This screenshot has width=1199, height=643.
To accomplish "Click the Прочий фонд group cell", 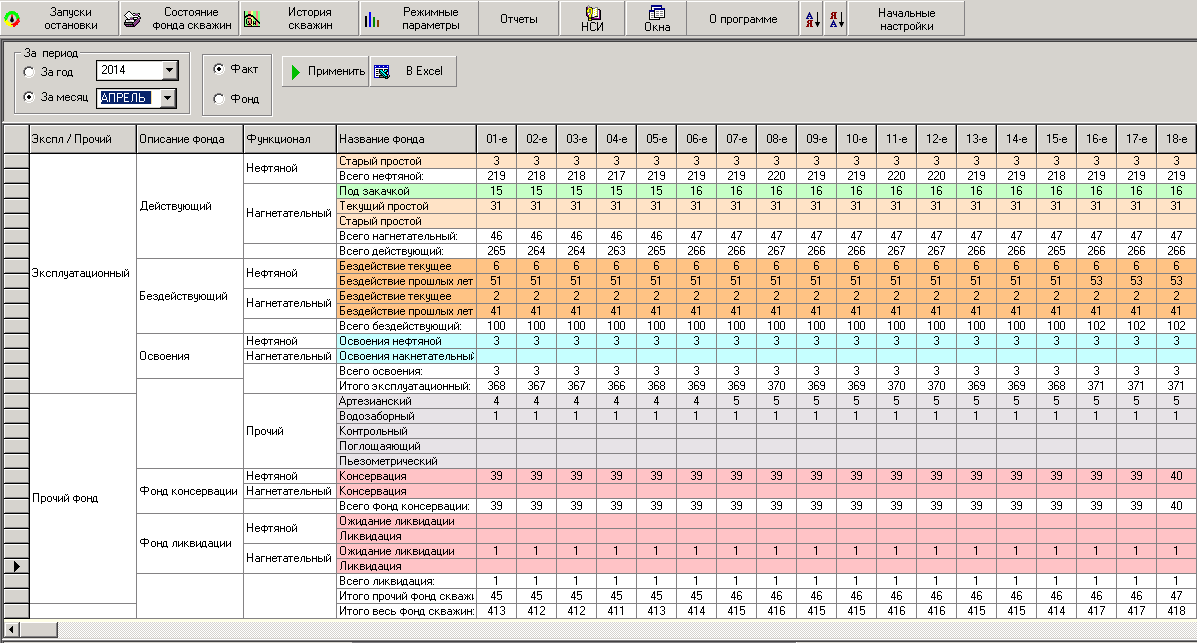I will click(x=83, y=498).
